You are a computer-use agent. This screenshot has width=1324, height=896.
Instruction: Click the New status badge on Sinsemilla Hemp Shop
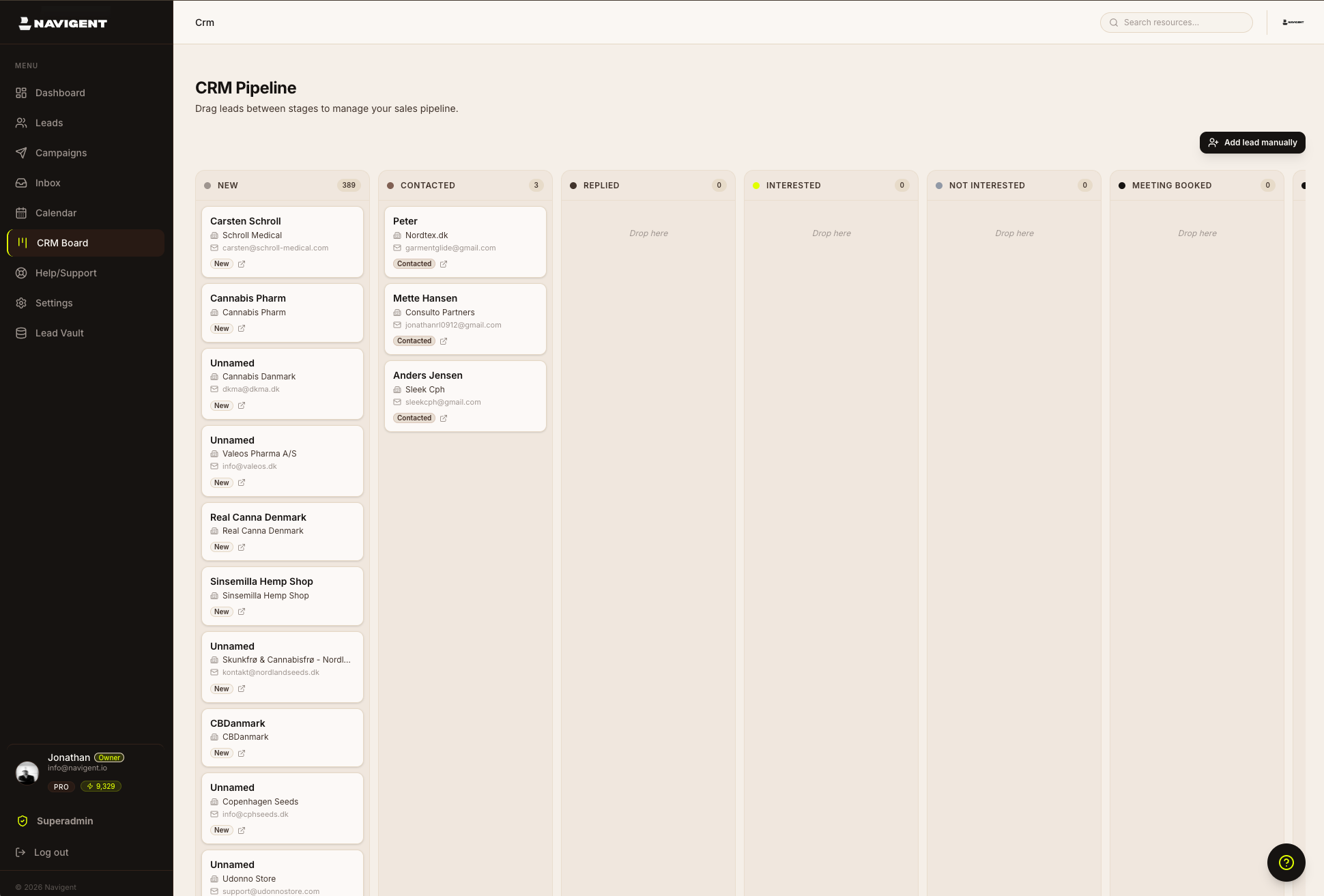[221, 612]
